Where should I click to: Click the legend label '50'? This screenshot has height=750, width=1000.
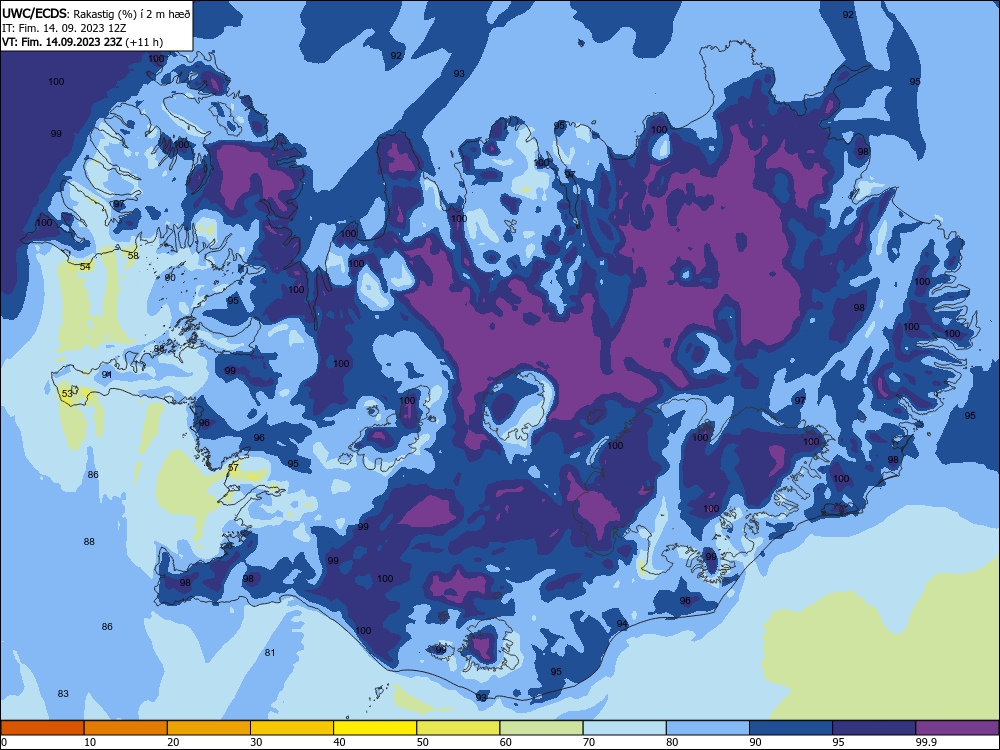(423, 742)
